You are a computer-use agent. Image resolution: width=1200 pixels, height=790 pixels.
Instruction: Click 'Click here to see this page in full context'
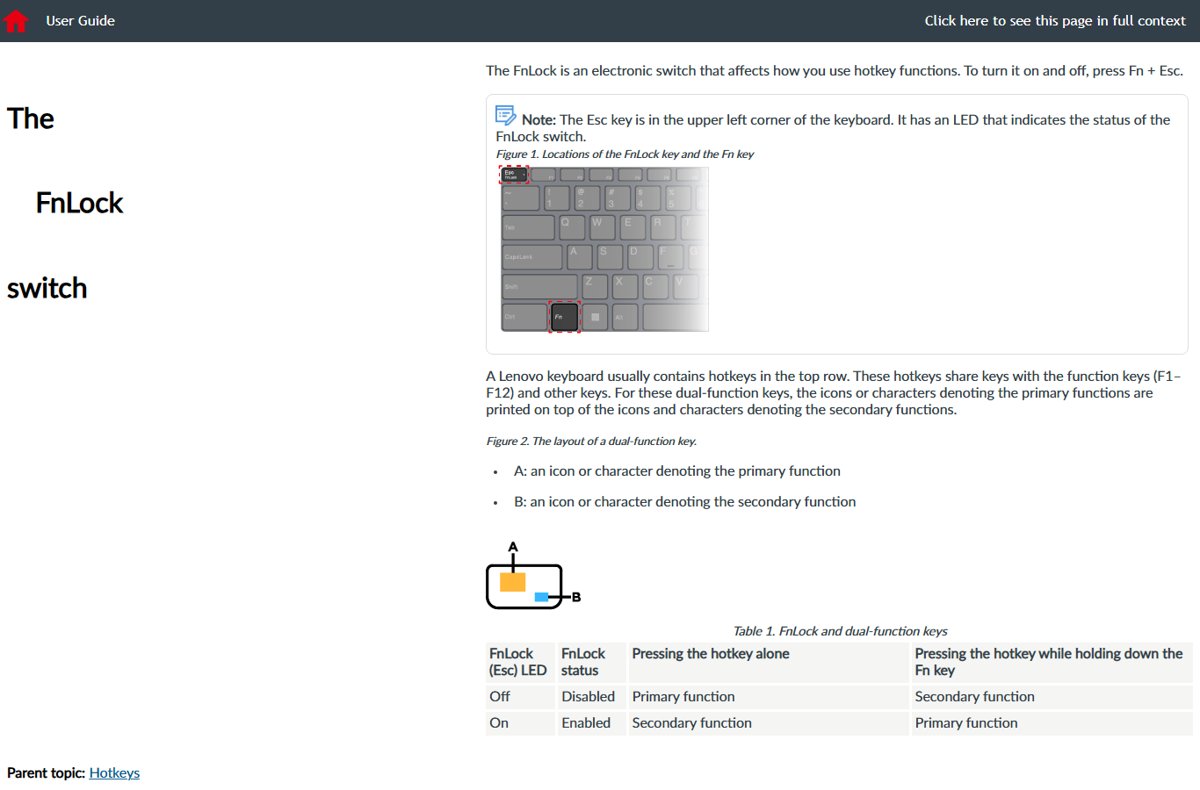pos(1055,20)
